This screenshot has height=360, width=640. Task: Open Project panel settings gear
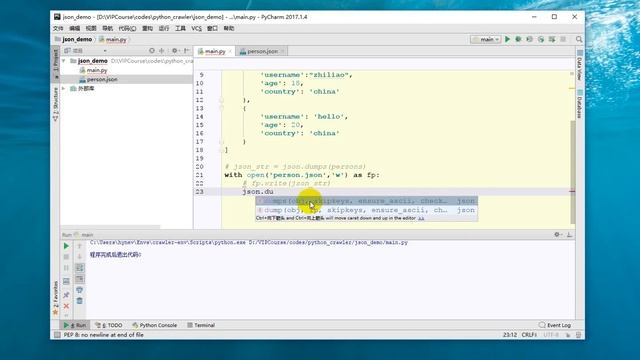tap(175, 51)
